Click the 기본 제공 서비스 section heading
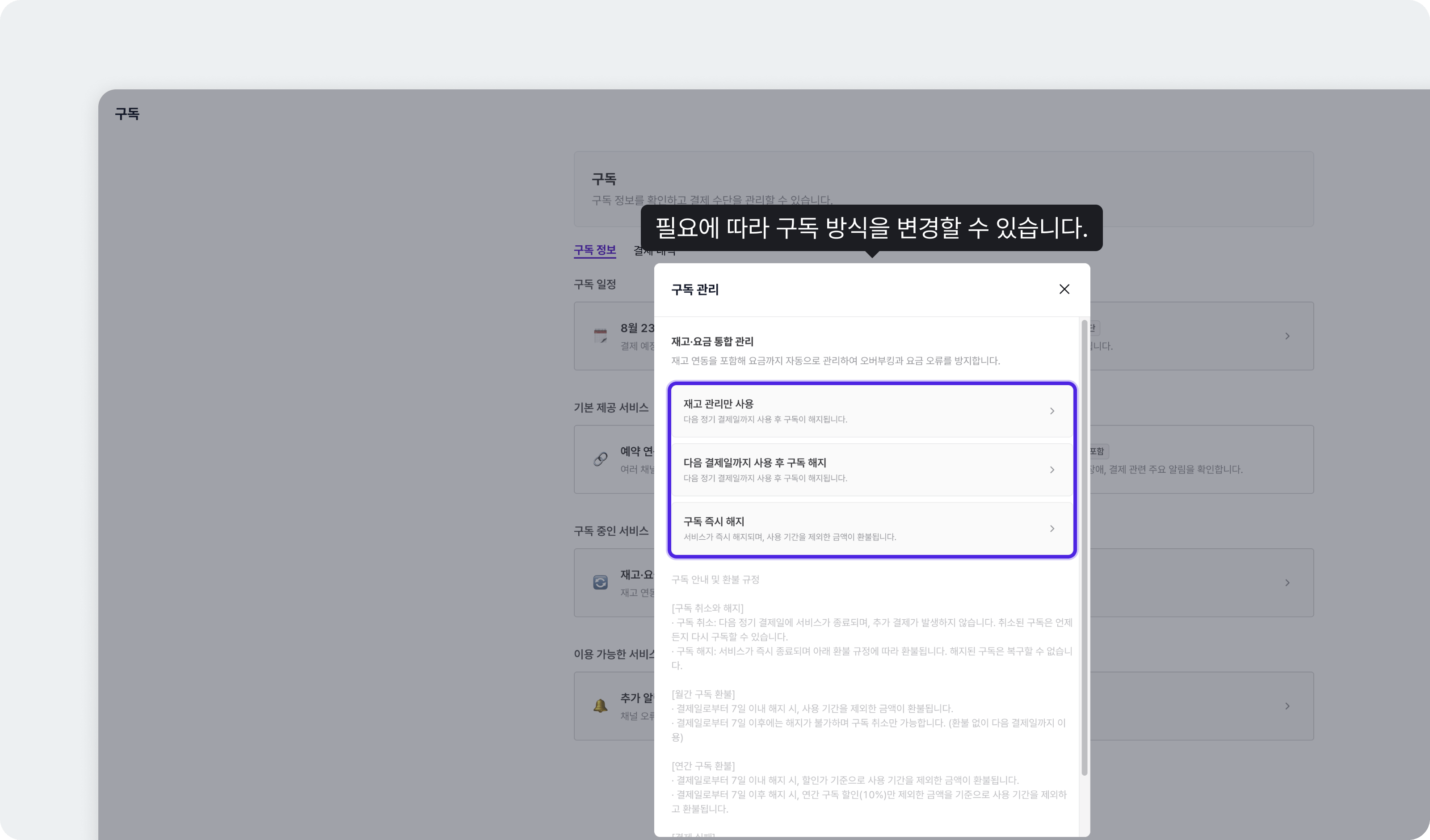The width and height of the screenshot is (1430, 840). coord(611,407)
